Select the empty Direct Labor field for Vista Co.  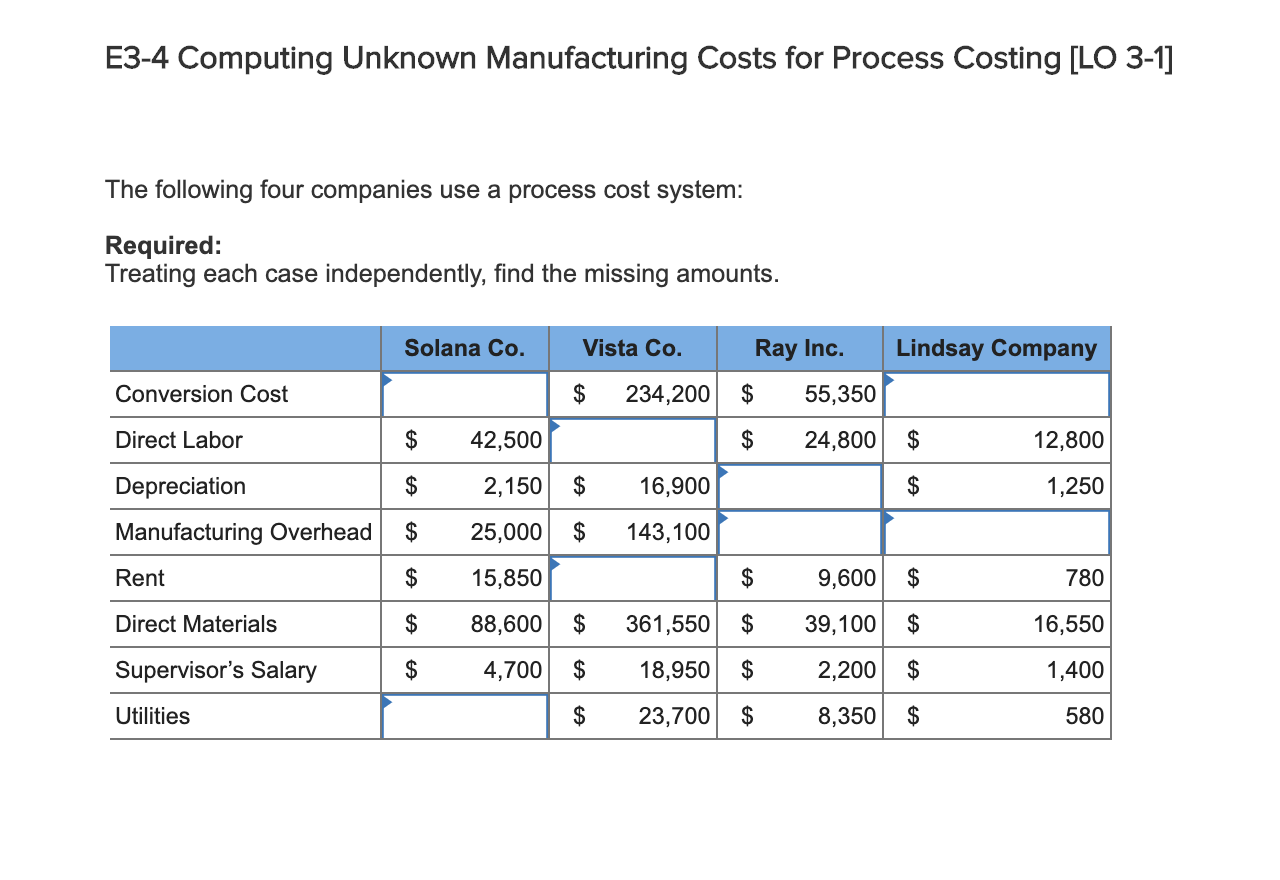coord(632,440)
